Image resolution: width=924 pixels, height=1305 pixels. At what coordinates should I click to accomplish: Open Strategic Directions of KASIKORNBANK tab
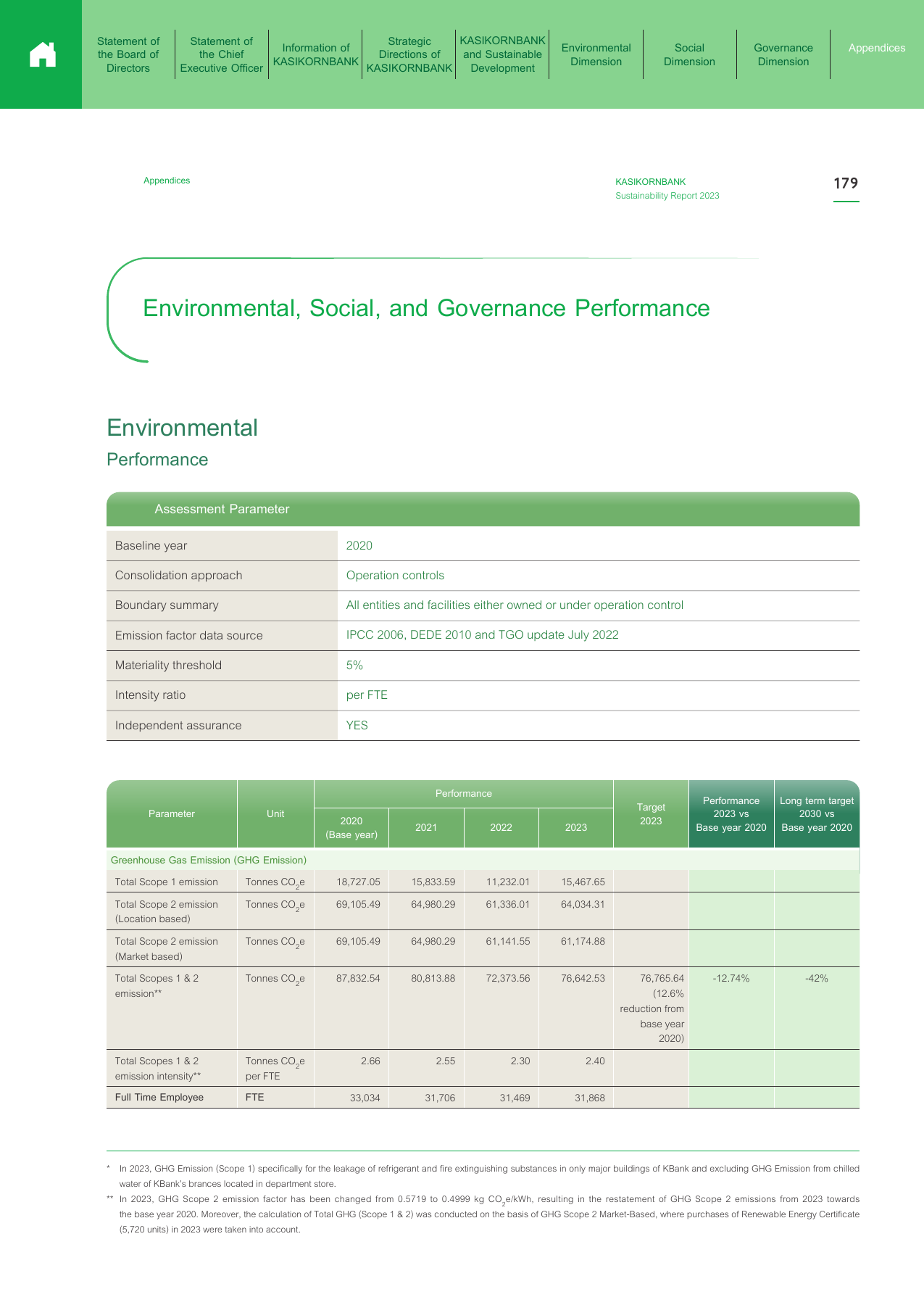[x=409, y=54]
